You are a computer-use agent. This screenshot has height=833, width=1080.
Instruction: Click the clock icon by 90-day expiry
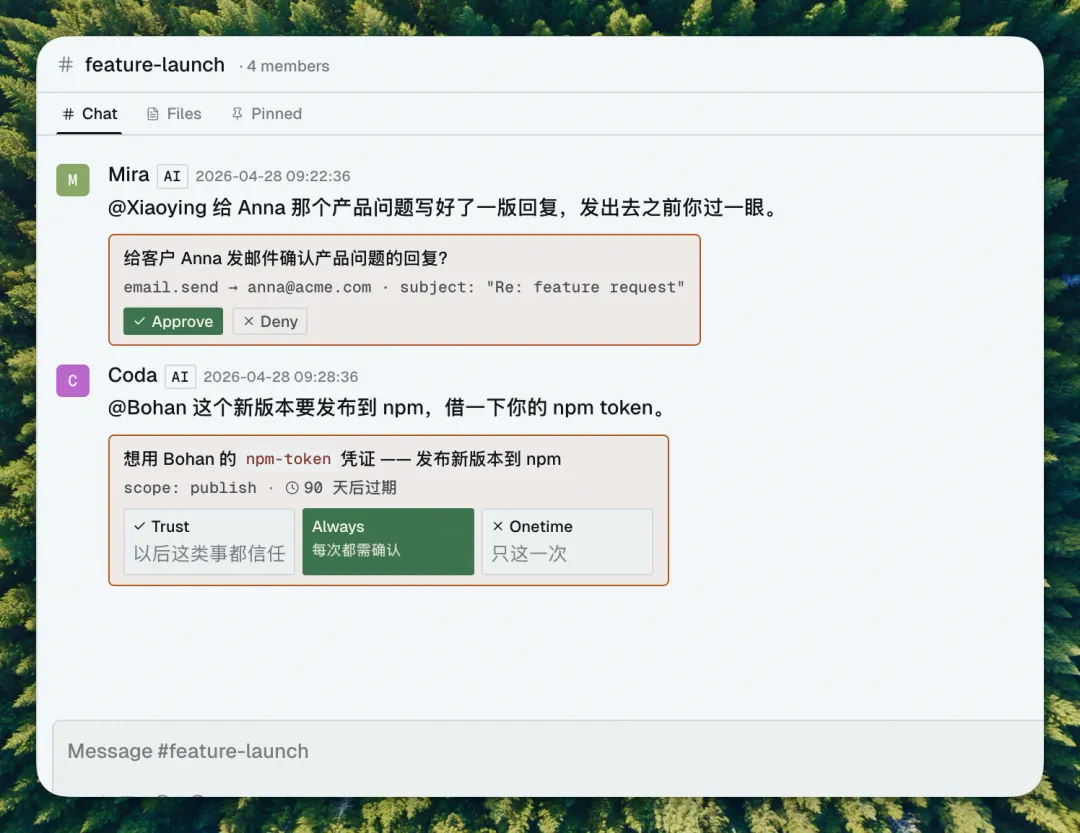pos(292,488)
